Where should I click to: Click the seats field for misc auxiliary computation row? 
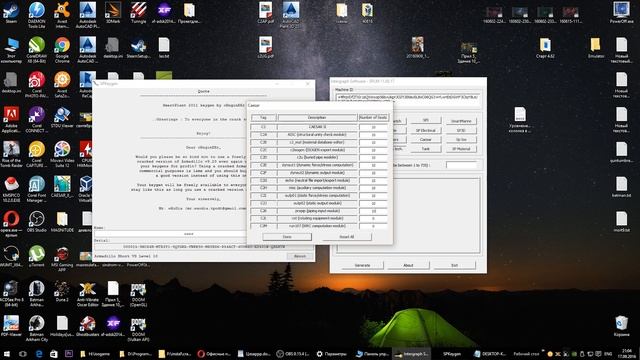(373, 188)
